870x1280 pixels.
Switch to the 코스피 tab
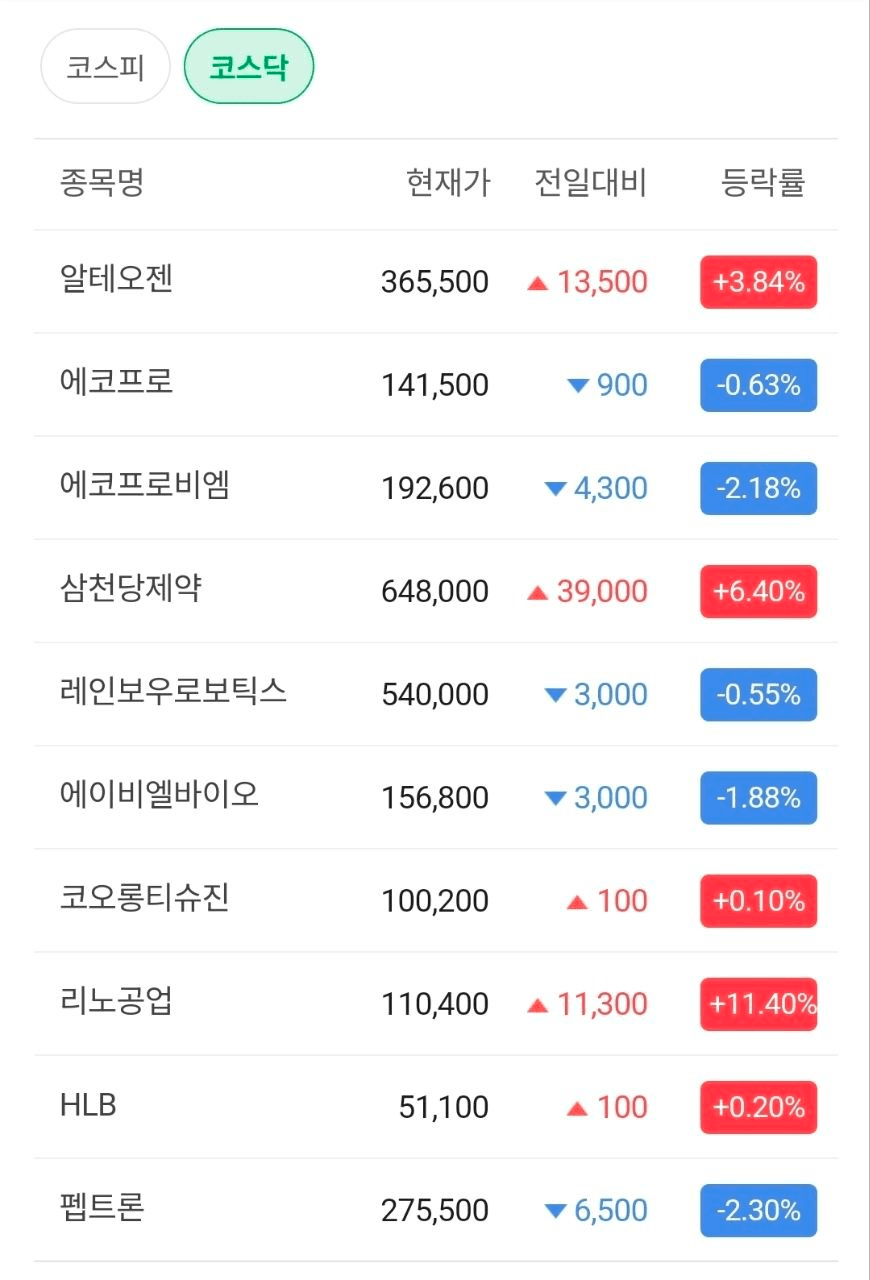105,68
